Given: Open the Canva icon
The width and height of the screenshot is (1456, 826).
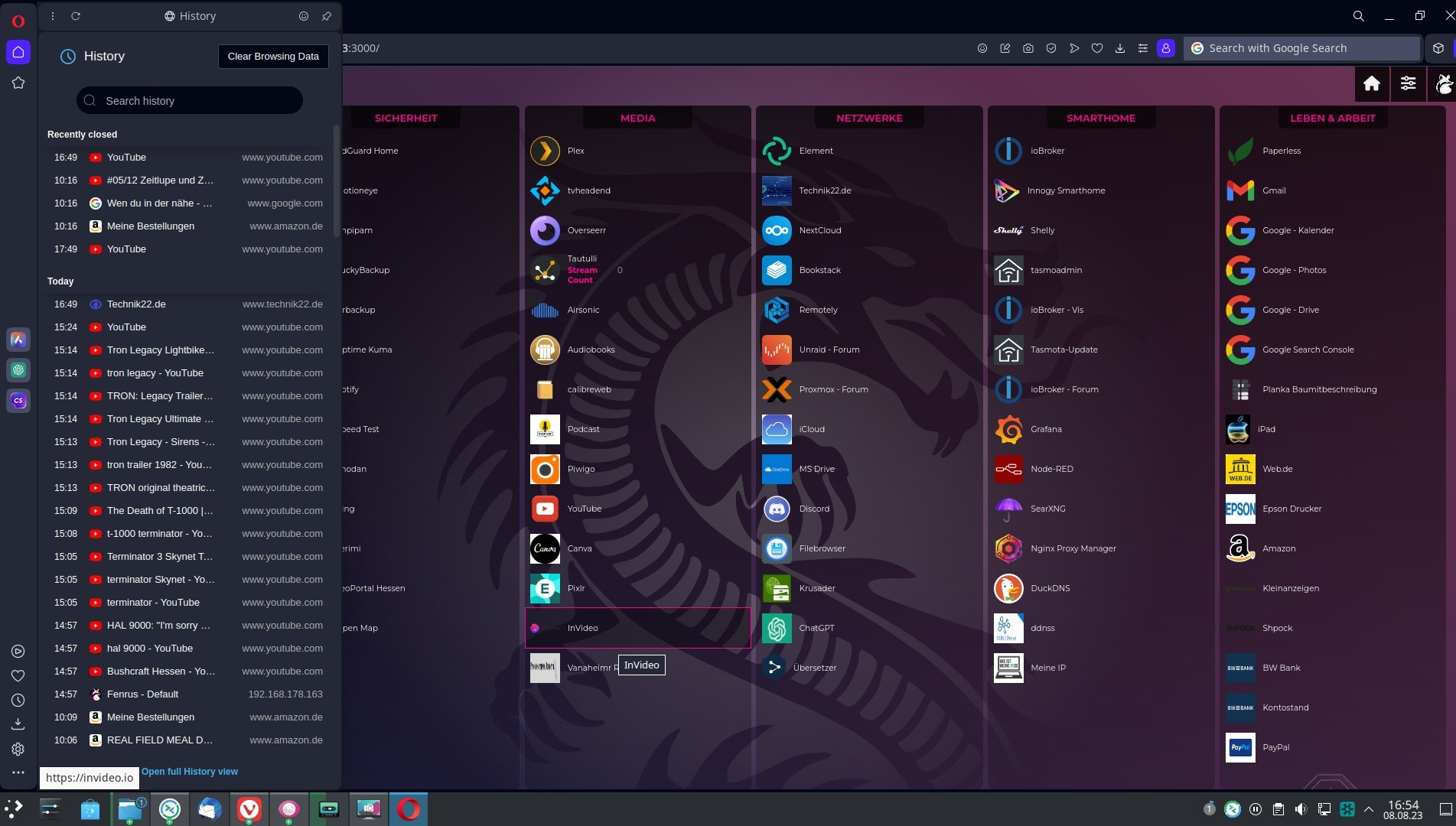Looking at the screenshot, I should (545, 548).
